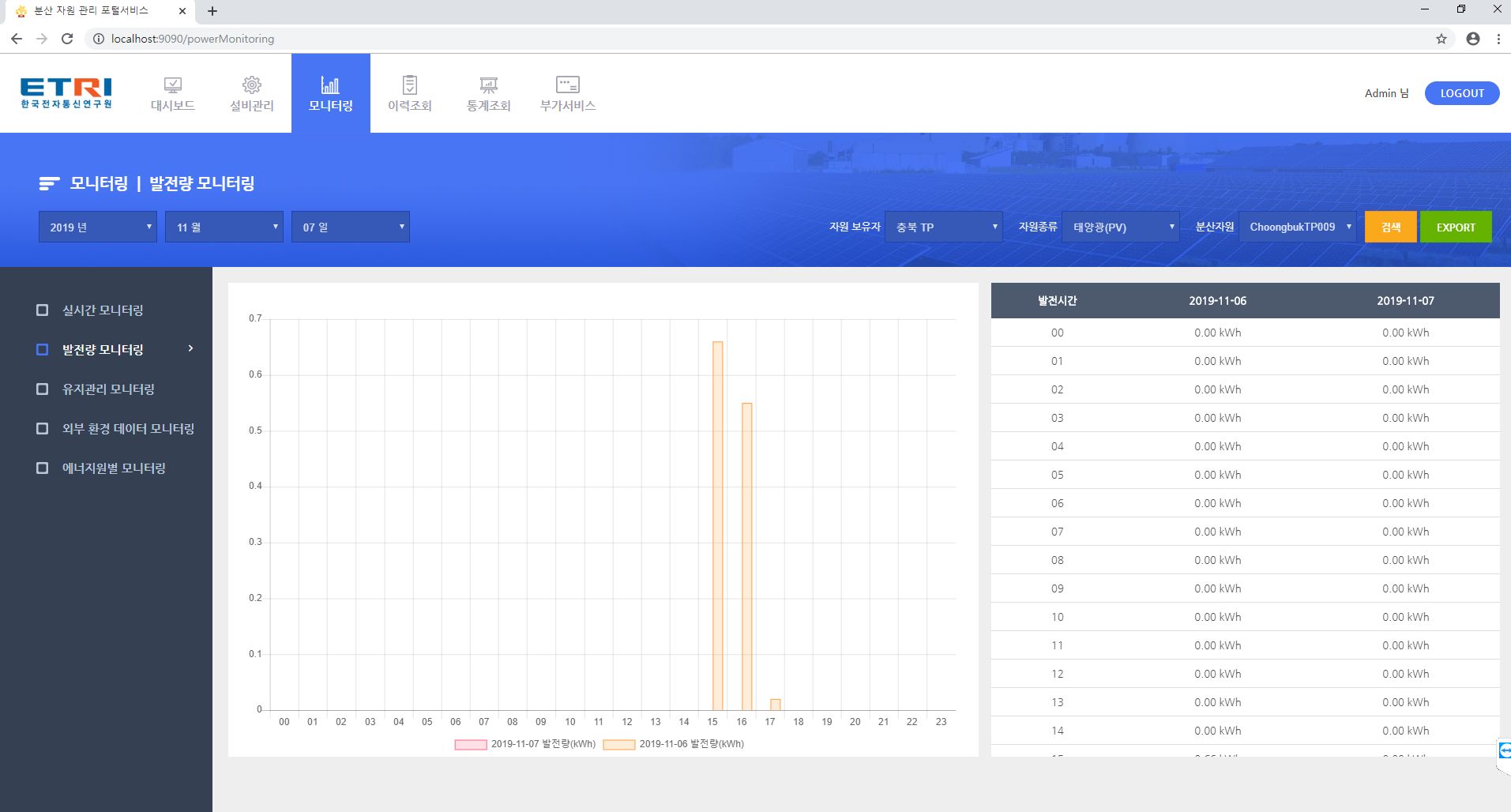Viewport: 1511px width, 812px height.
Task: Reload the page with browser refresh icon
Action: click(x=67, y=39)
